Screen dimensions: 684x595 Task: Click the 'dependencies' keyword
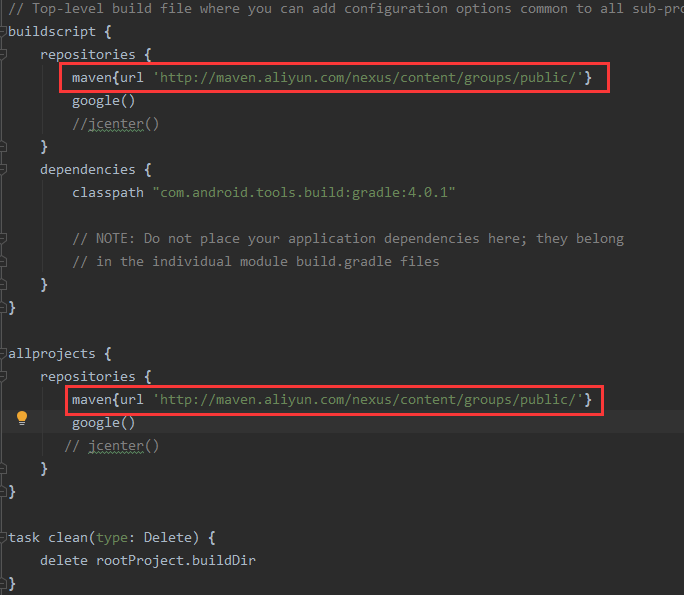(88, 170)
